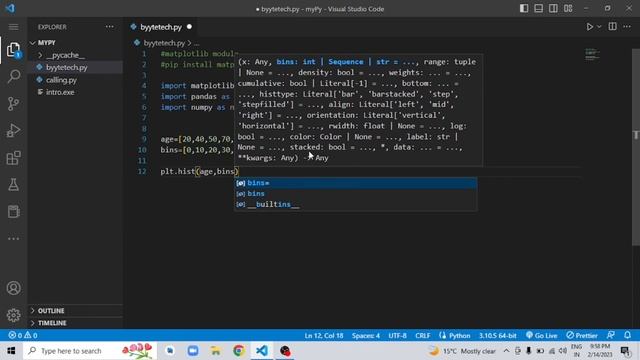Change end of line sequence CRLF

(422, 336)
